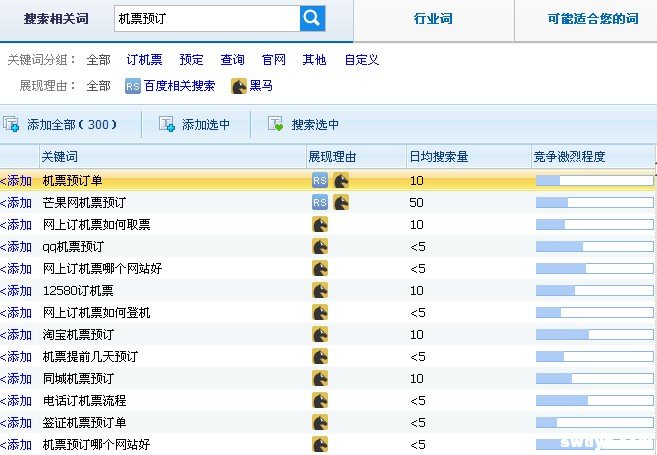Add keyword 电话订机票流程 via <添加
657x455 pixels.
point(16,401)
